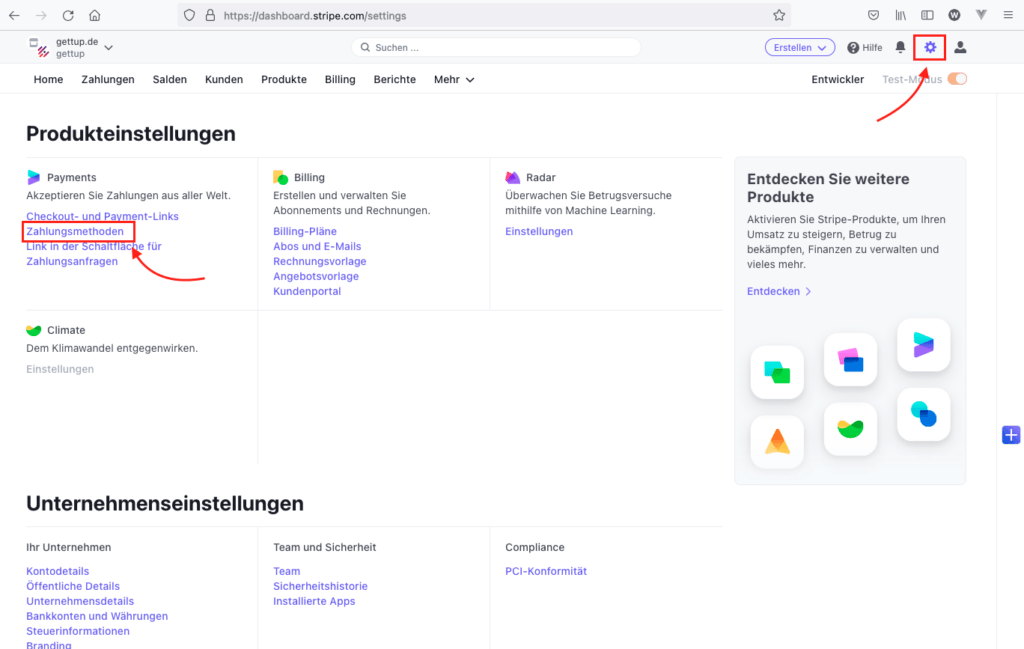Viewport: 1024px width, 649px height.
Task: Click the blue circles product tile
Action: 923,414
